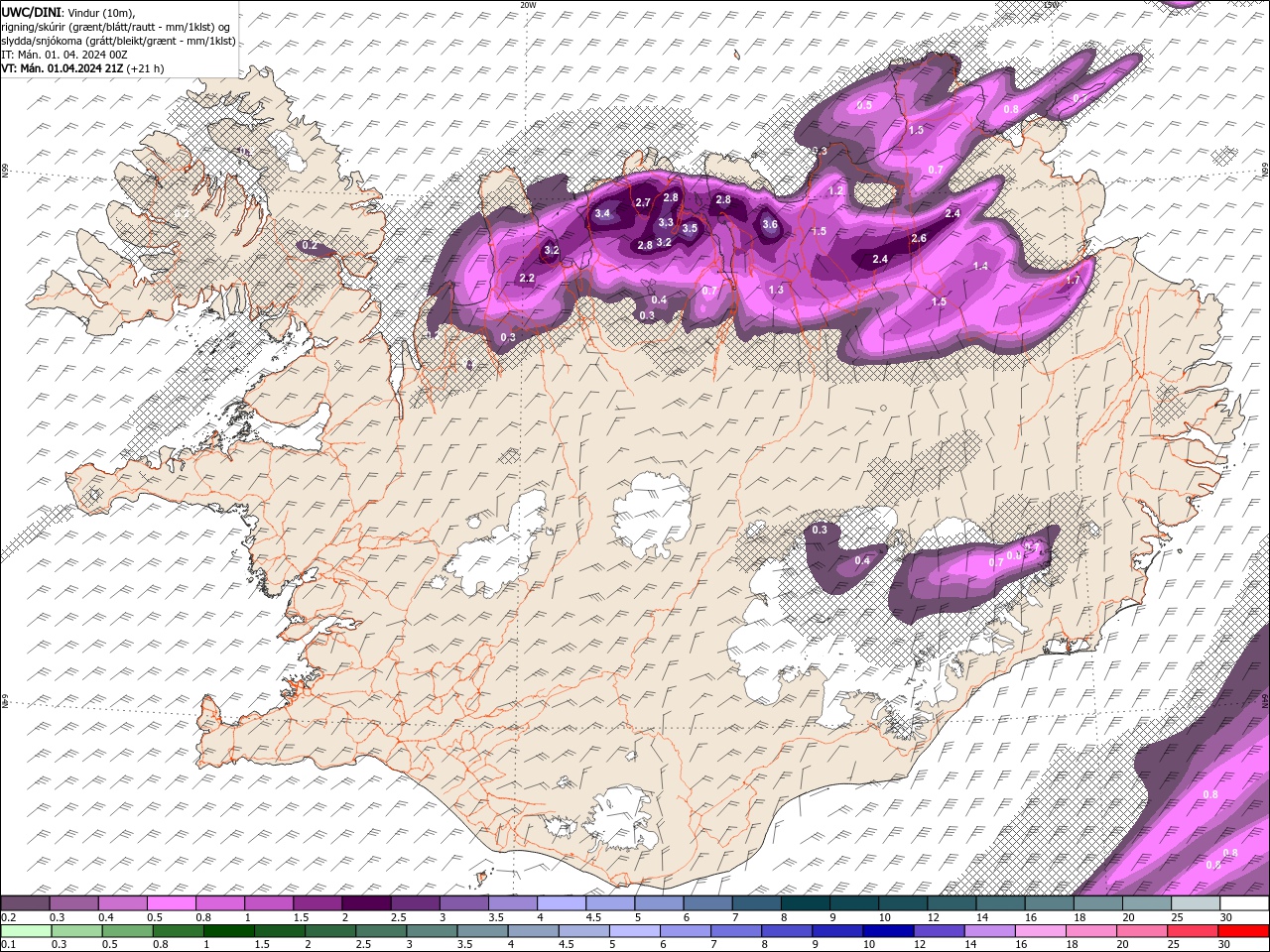Select the lower legend swatch for 25–30
The height and width of the screenshot is (952, 1270).
(x=1194, y=931)
